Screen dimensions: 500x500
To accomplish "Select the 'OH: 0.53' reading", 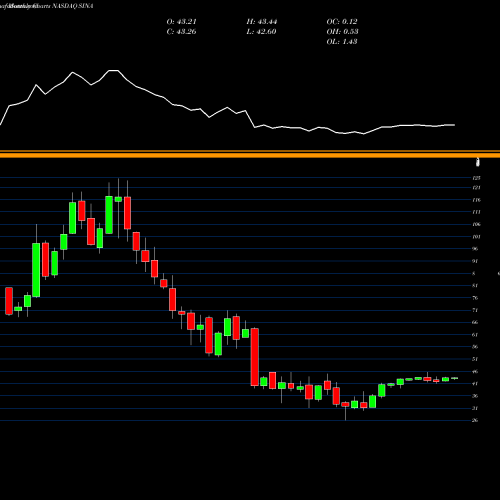I will pyautogui.click(x=342, y=32).
